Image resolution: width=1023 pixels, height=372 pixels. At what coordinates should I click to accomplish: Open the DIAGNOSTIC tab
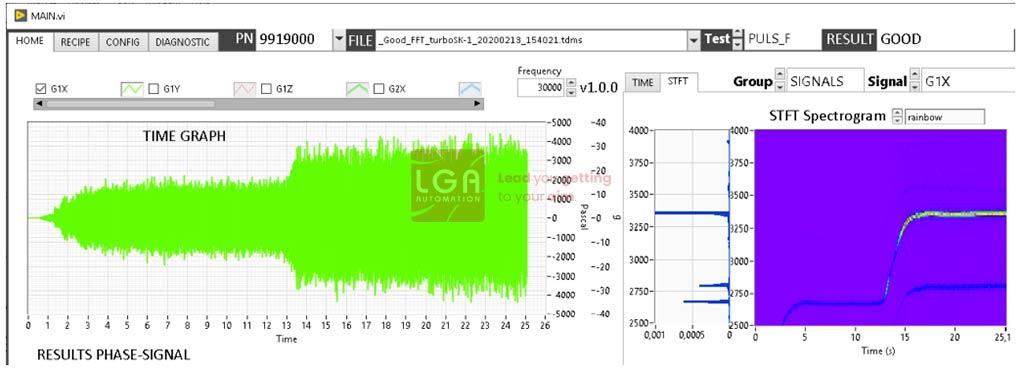(183, 42)
